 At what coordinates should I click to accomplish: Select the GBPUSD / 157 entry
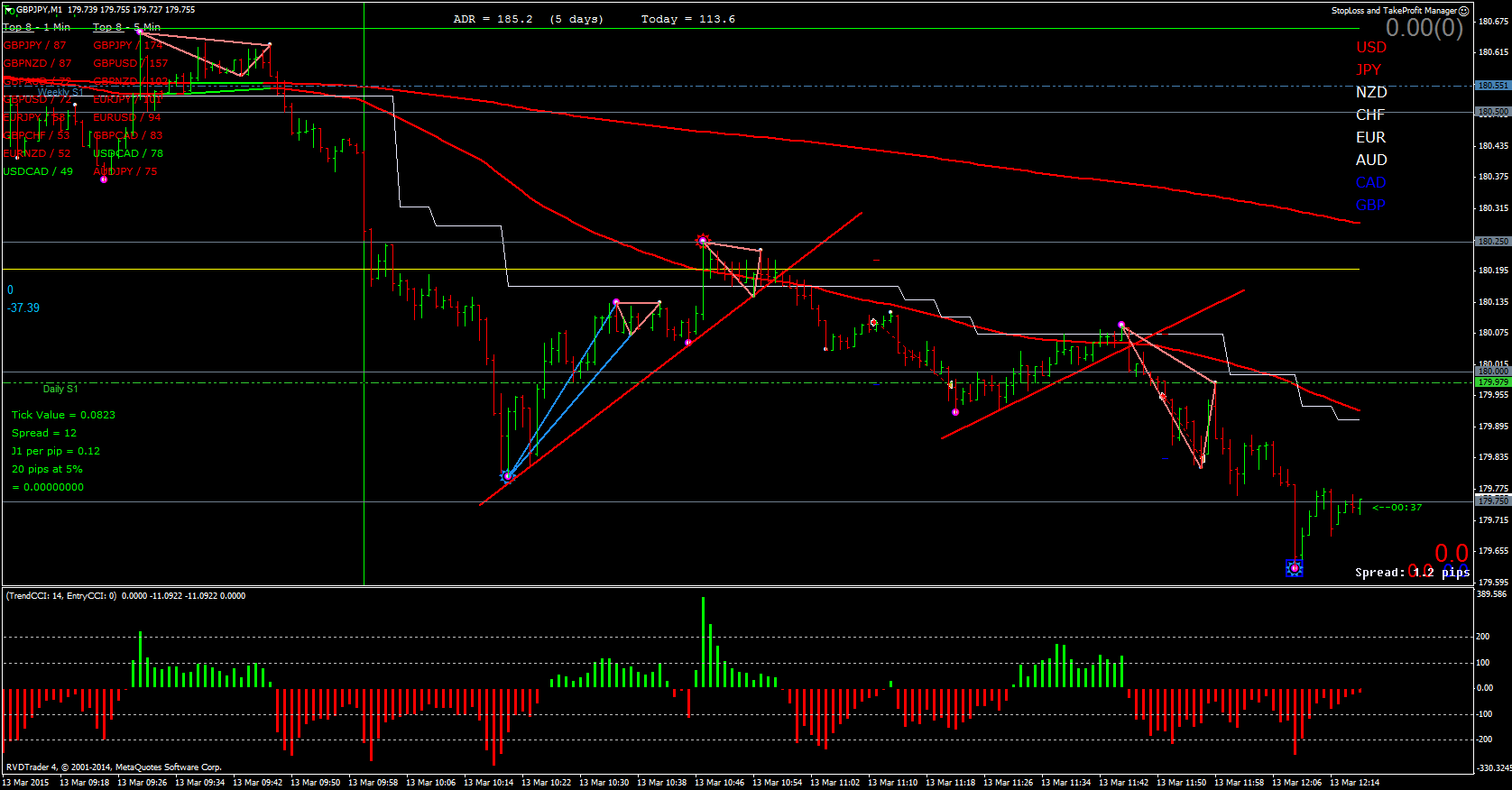[131, 63]
